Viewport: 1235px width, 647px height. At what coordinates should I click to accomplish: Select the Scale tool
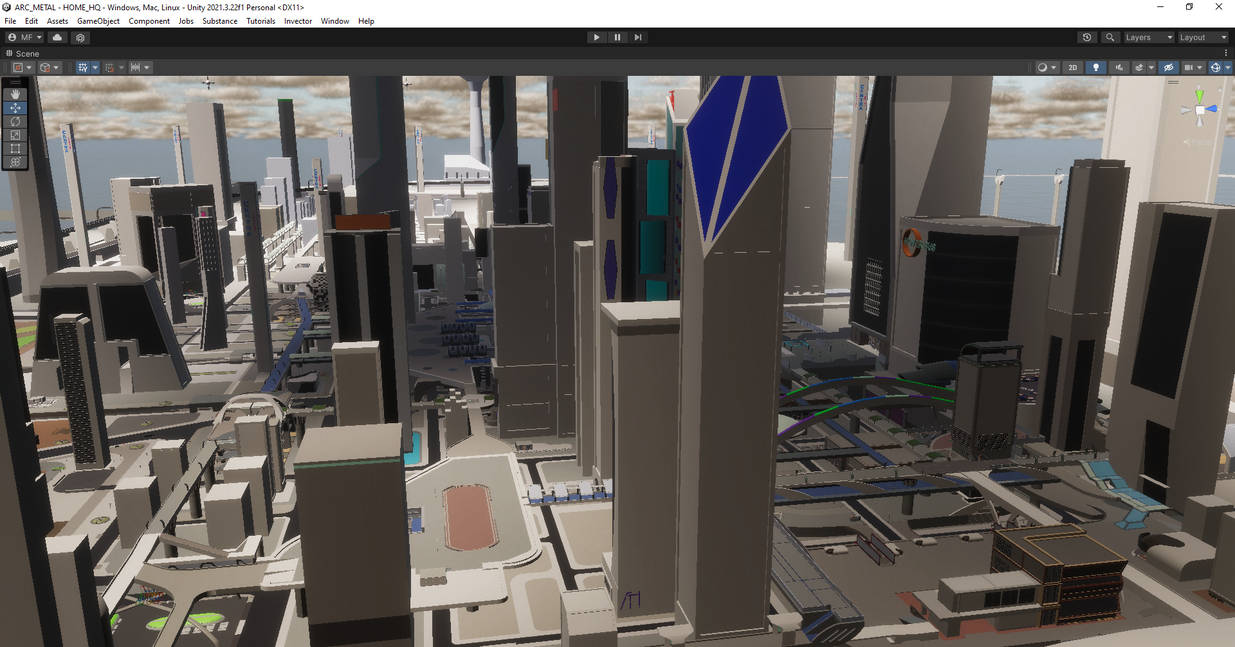click(15, 134)
